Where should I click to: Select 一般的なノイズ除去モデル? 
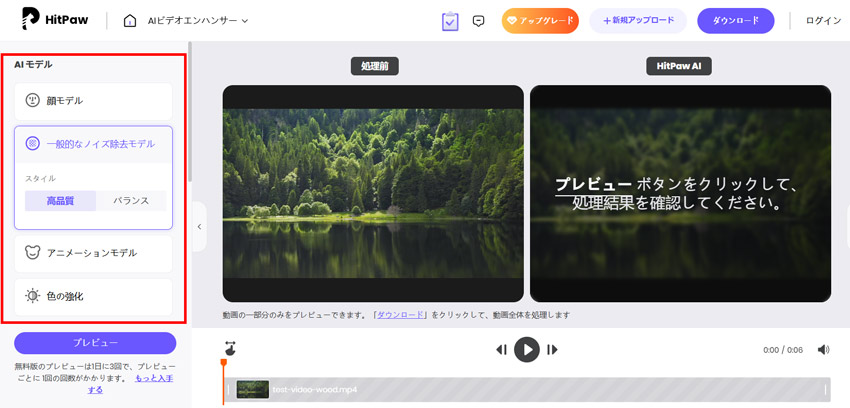click(x=93, y=144)
